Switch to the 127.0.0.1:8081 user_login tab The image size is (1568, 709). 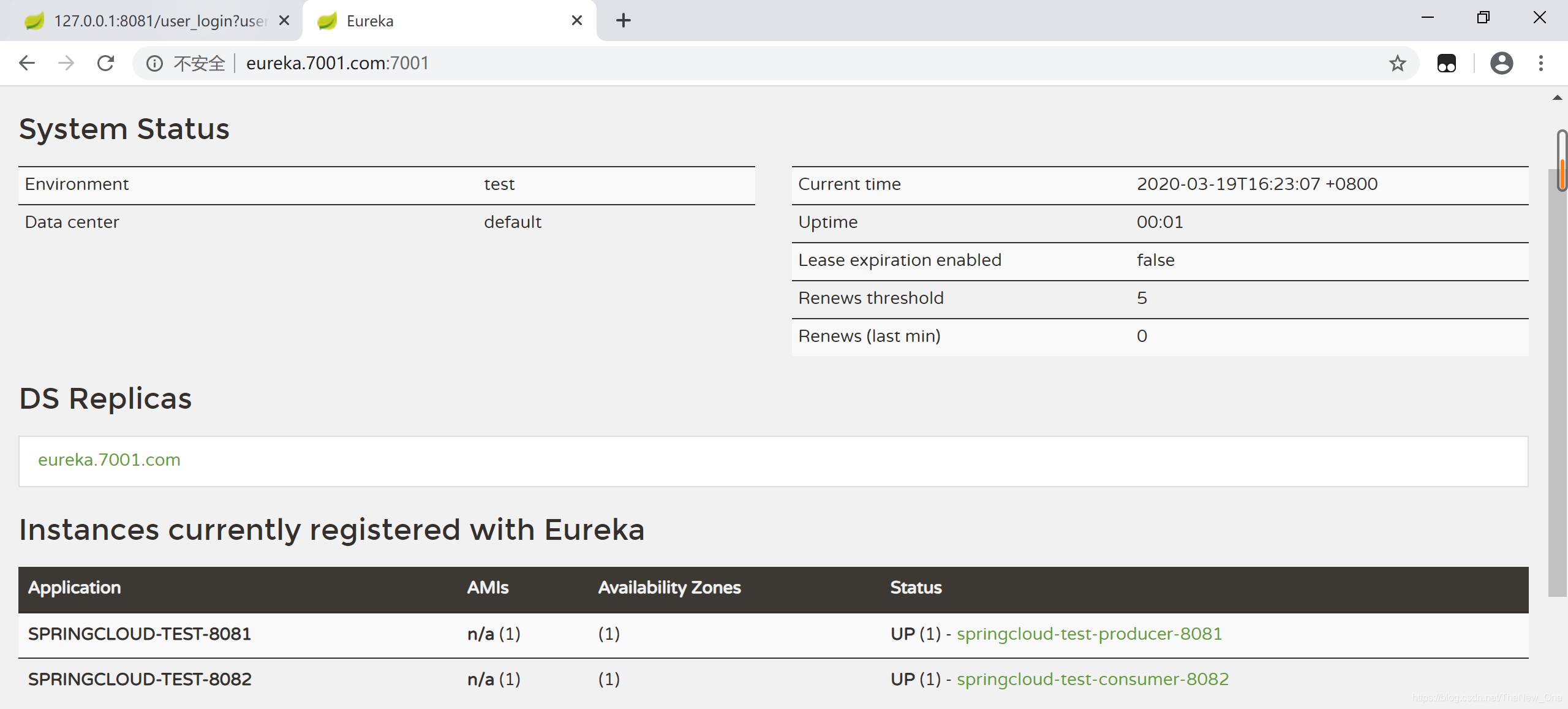(x=159, y=21)
